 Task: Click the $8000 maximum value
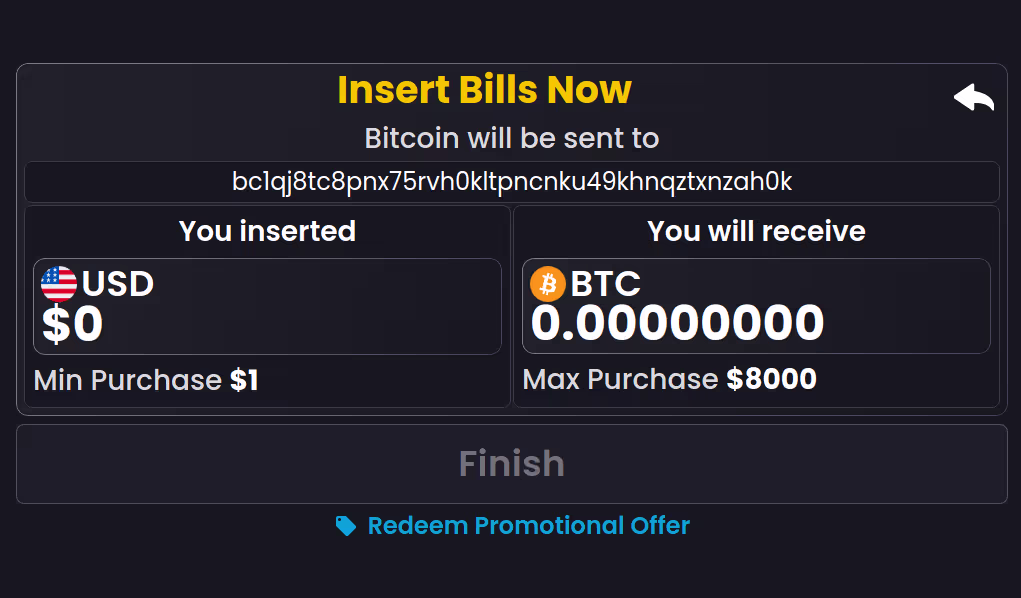point(772,378)
